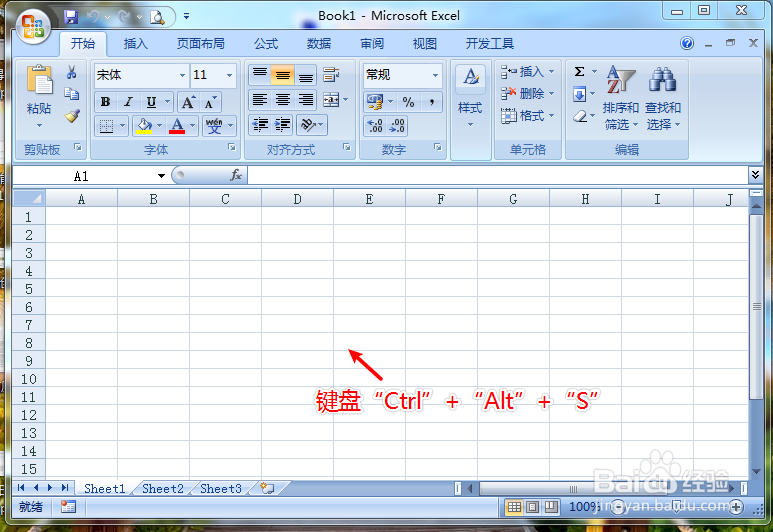Viewport: 773px width, 532px height.
Task: Switch to Sheet2 worksheet tab
Action: pyautogui.click(x=163, y=489)
